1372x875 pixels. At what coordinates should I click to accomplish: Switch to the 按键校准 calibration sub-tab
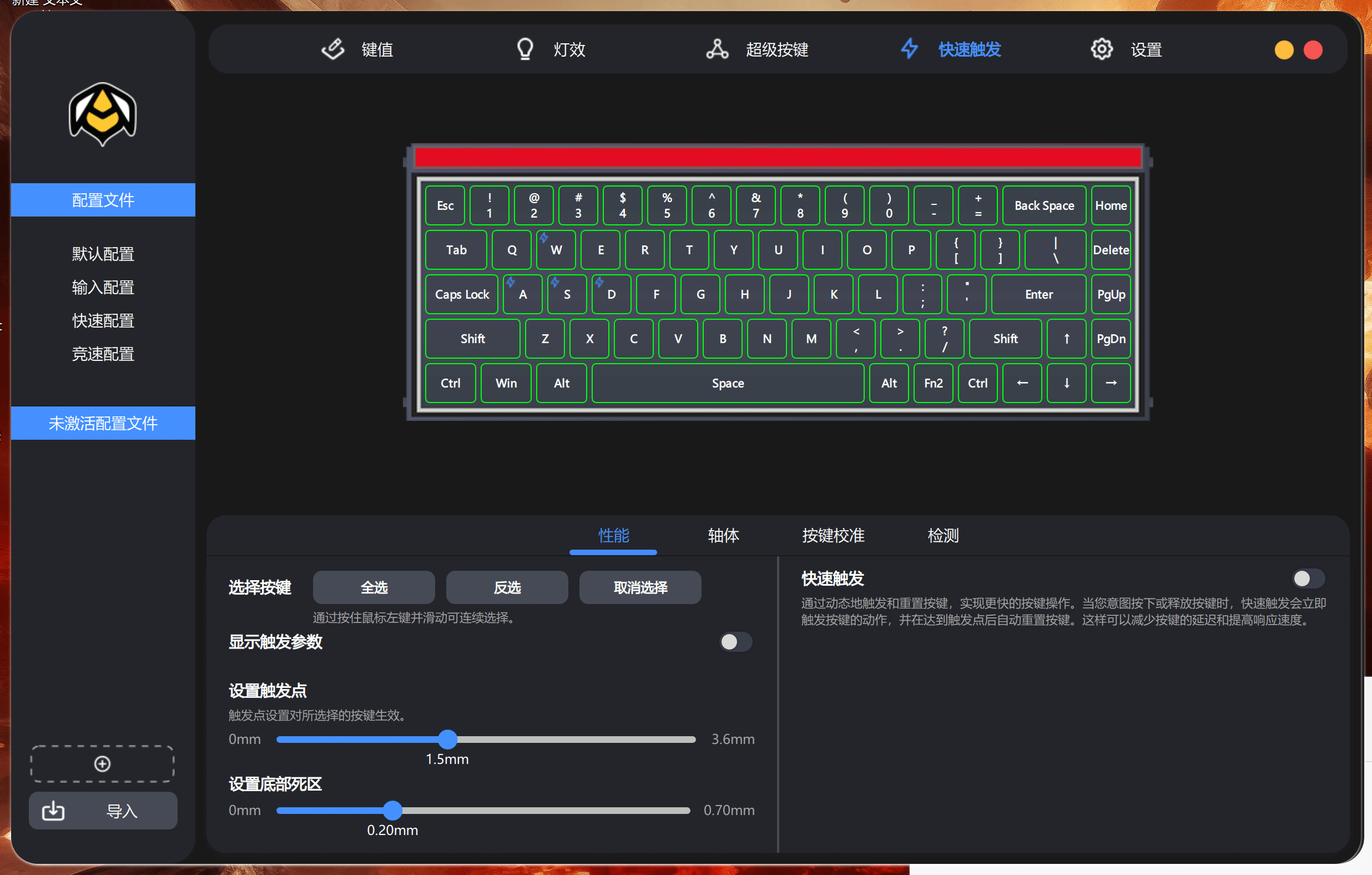click(x=834, y=535)
